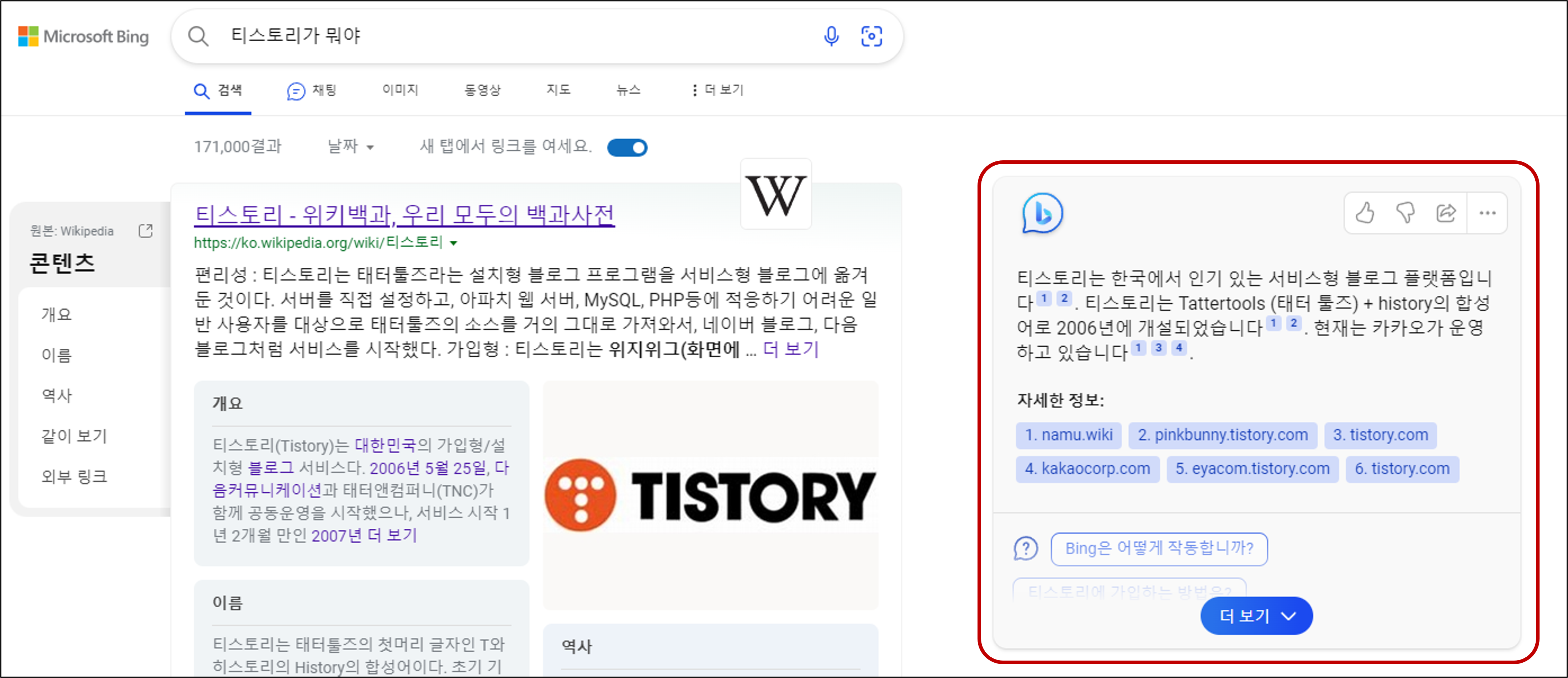Jump to 개요 in contents sidebar
This screenshot has height=678, width=1568.
[57, 315]
